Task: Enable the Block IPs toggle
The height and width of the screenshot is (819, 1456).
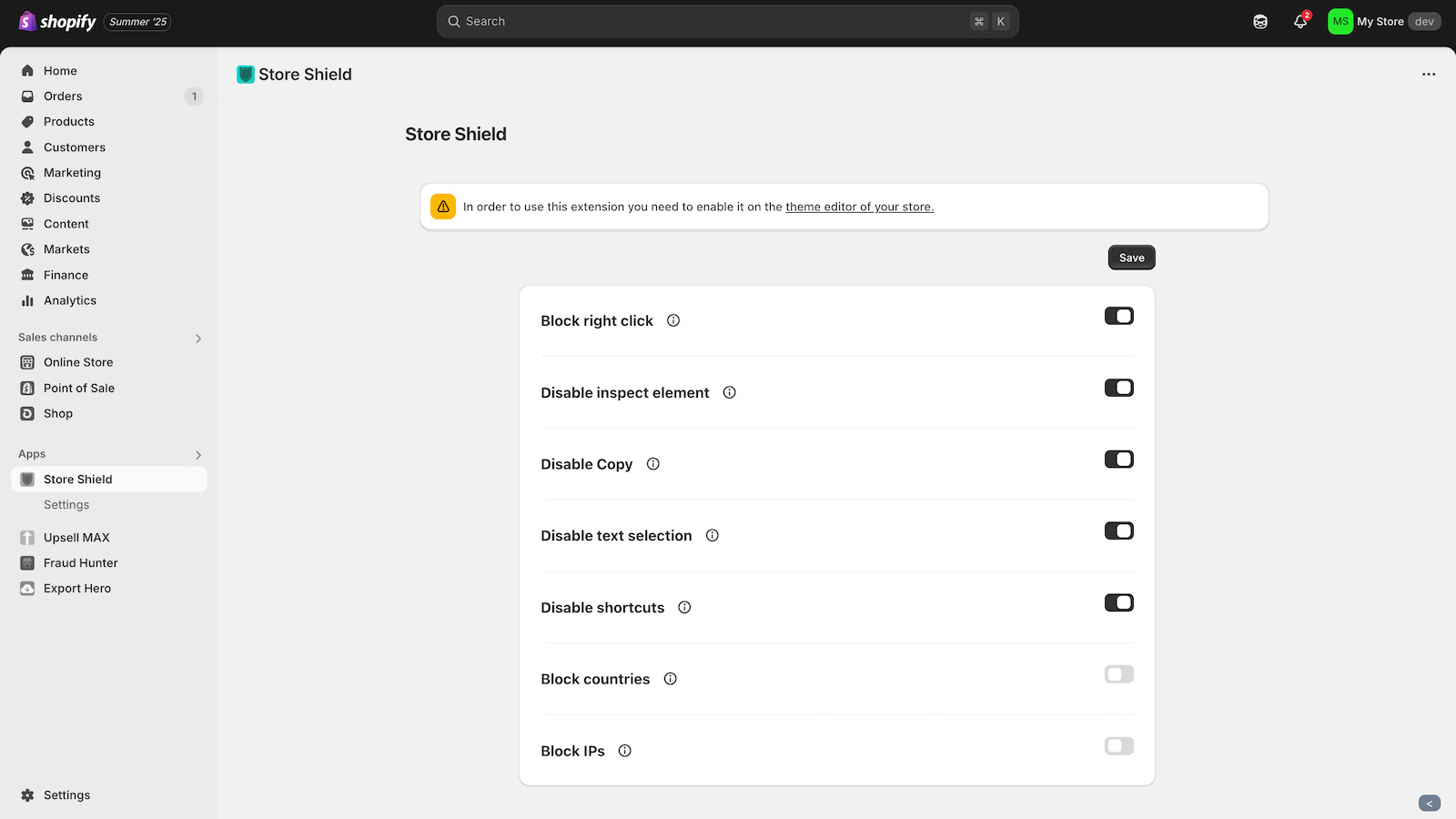Action: (1118, 745)
